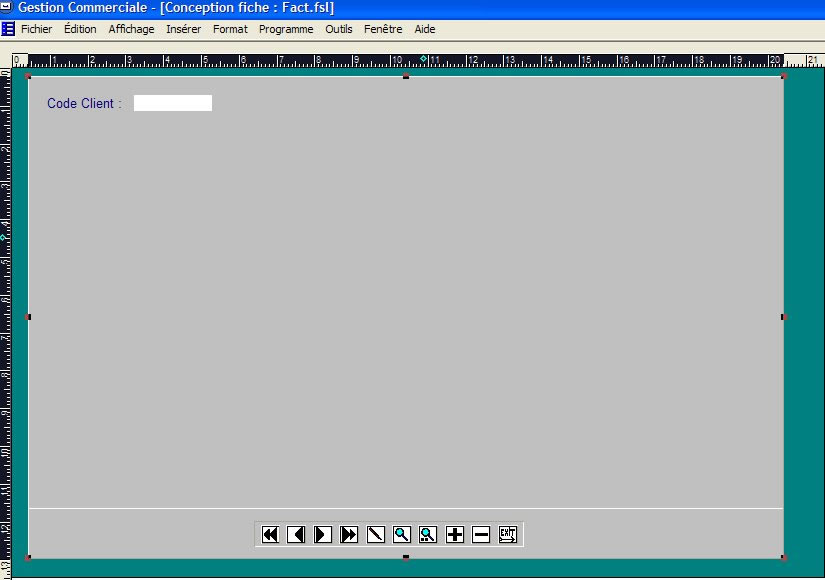Click the minus delete record button

[x=481, y=535]
